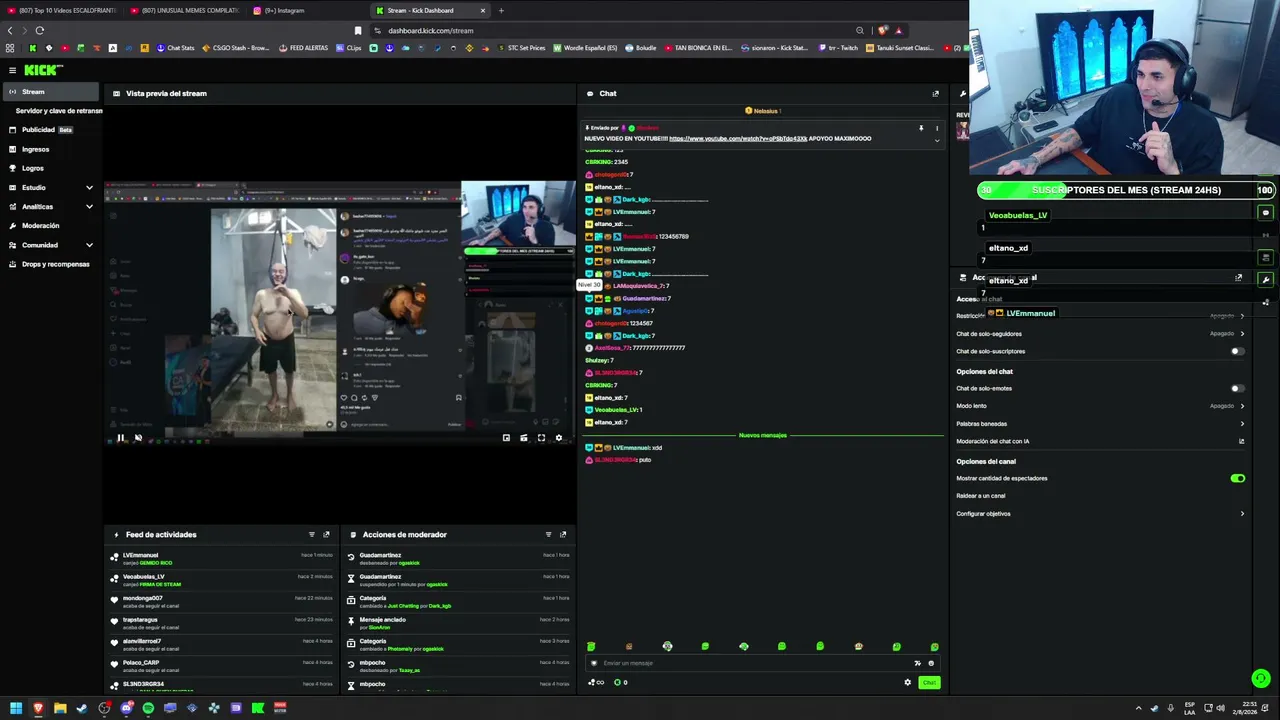Open Modo lento options
The width and height of the screenshot is (1280, 720).
coord(1100,406)
